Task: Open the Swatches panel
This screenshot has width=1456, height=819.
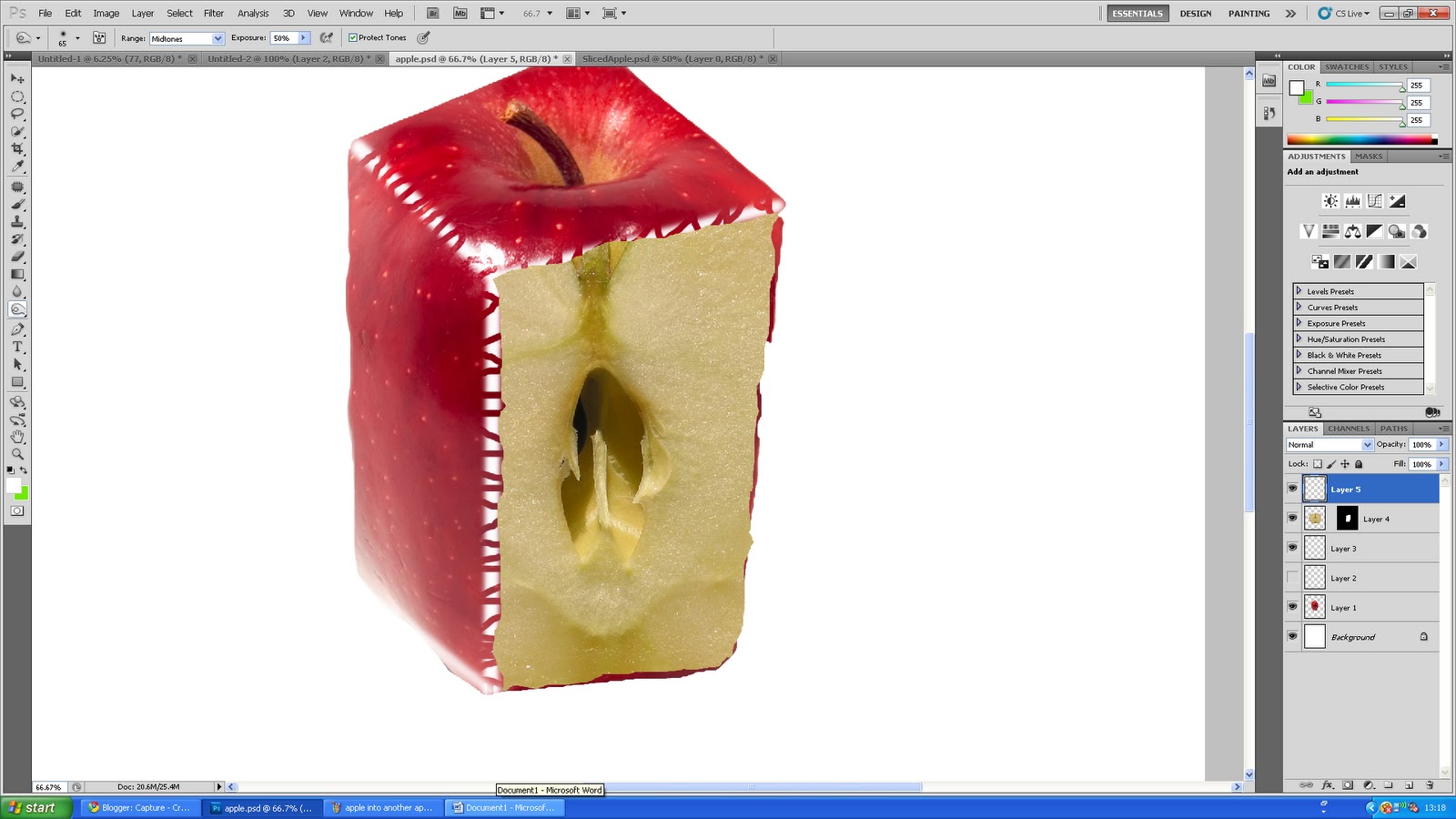Action: 1346,66
